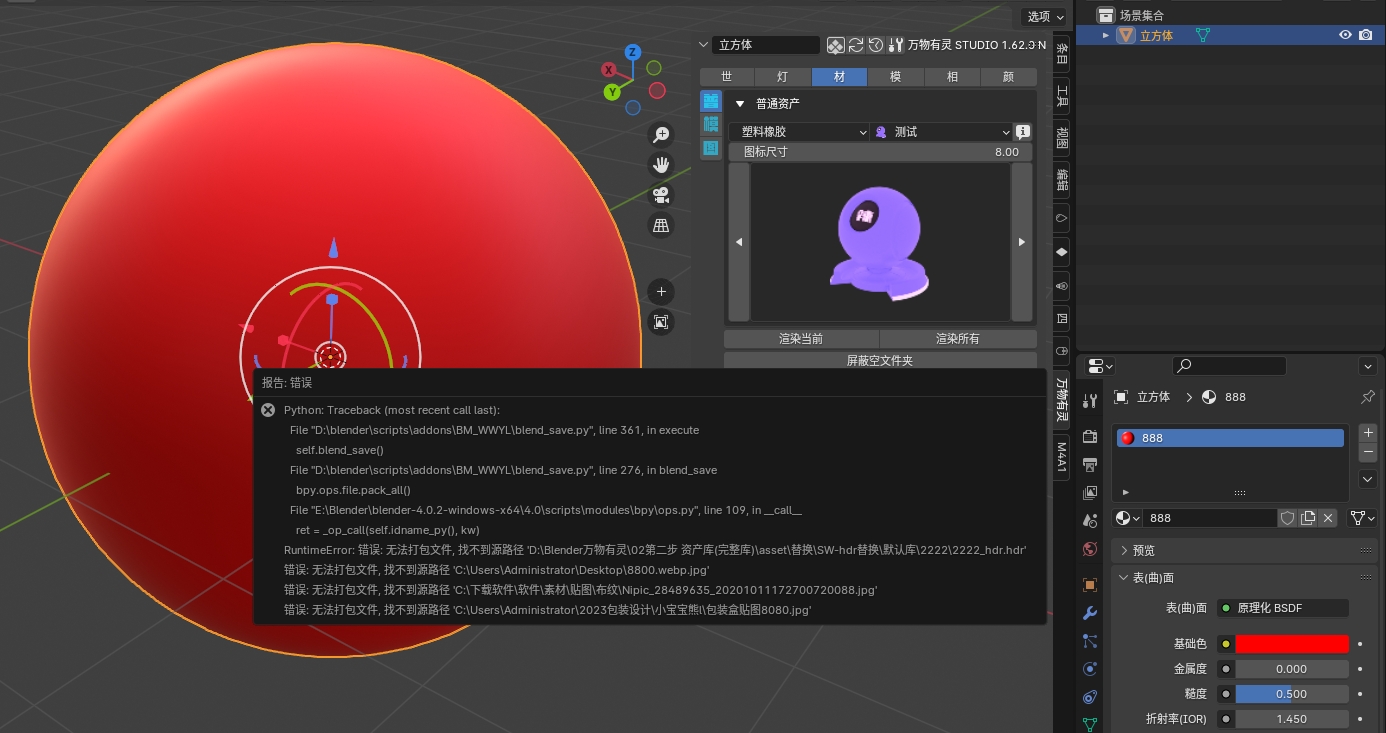This screenshot has width=1386, height=733.
Task: Click the 渲染所有 button
Action: click(958, 339)
